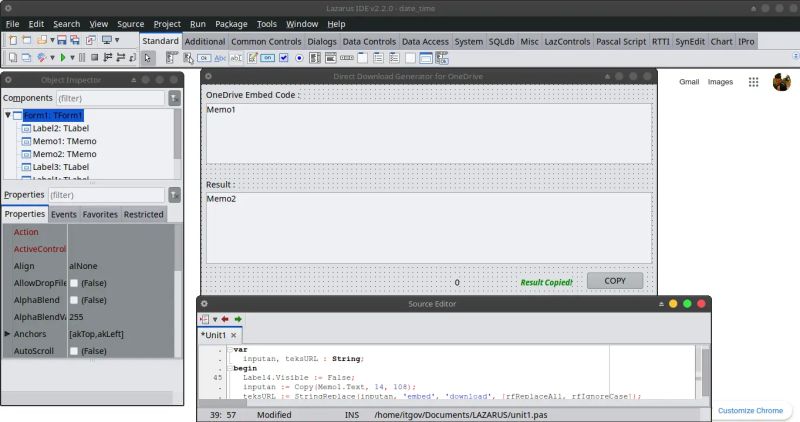Click the Pause execution icon
The image size is (800, 422).
[x=82, y=58]
